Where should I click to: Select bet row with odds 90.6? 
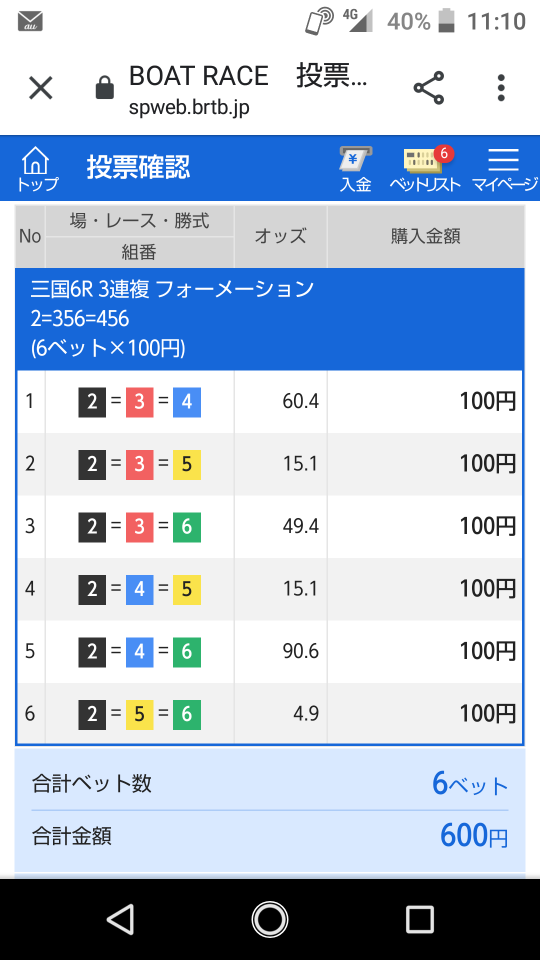pos(270,651)
